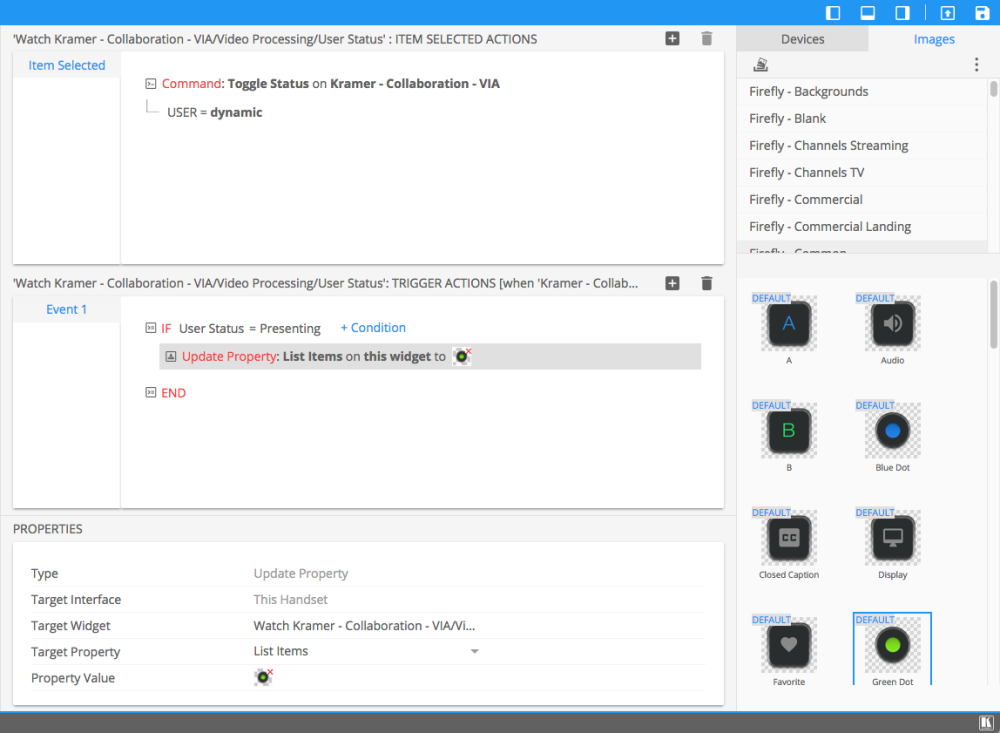Click the Kramer logo icon in status bar
This screenshot has height=733, width=1000.
[986, 722]
